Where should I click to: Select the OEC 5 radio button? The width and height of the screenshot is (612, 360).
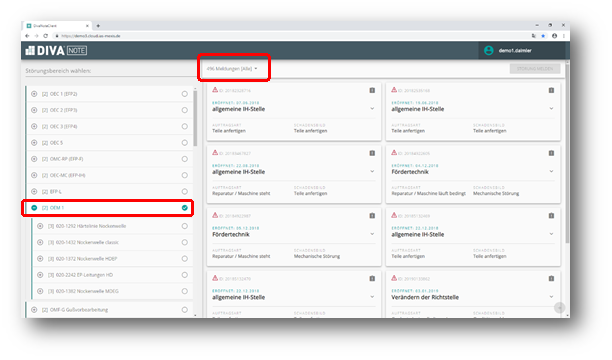click(185, 143)
